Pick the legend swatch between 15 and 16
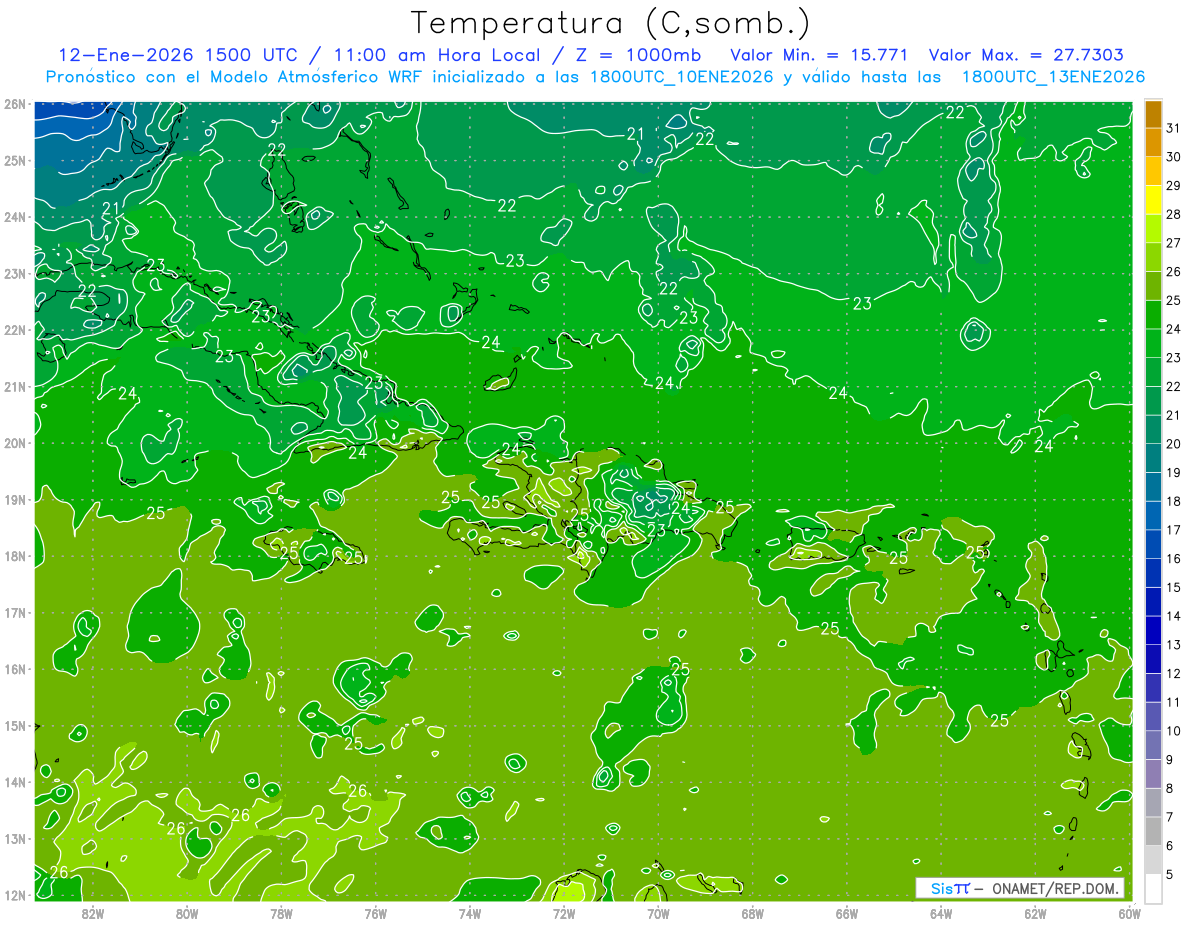This screenshot has width=1200, height=927. pyautogui.click(x=1153, y=573)
